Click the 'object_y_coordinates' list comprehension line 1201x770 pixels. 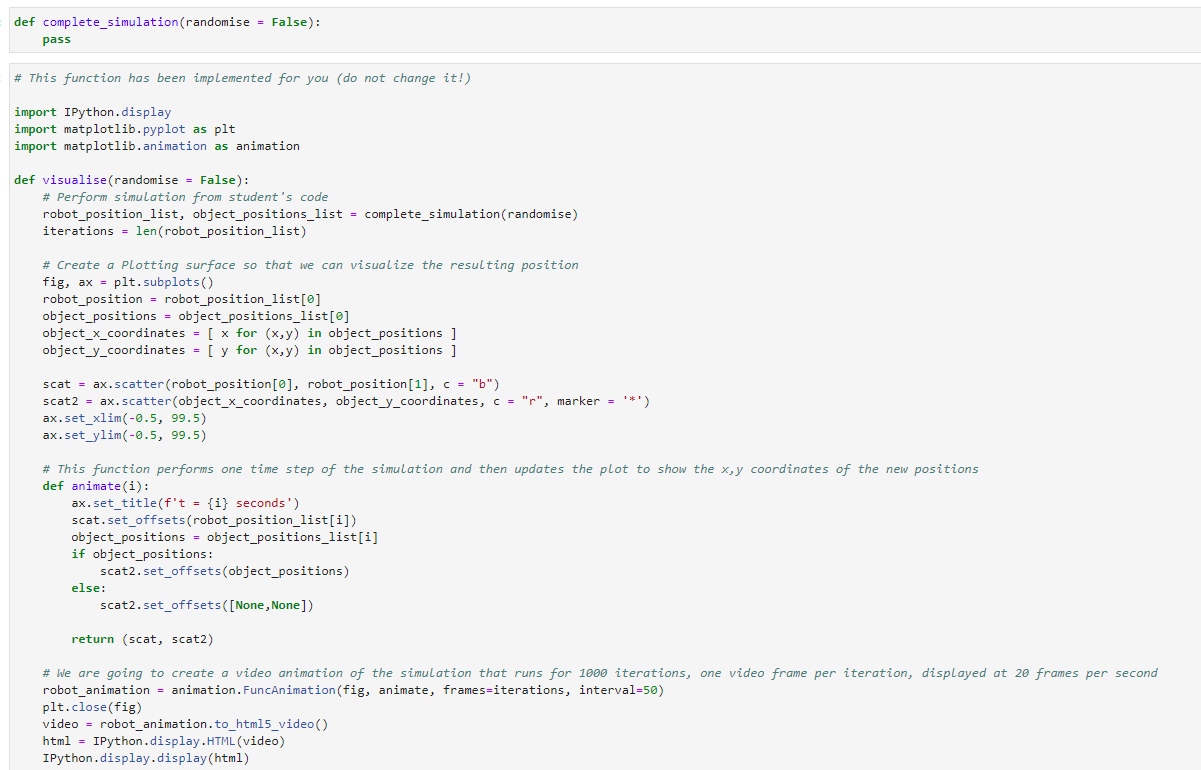(250, 350)
